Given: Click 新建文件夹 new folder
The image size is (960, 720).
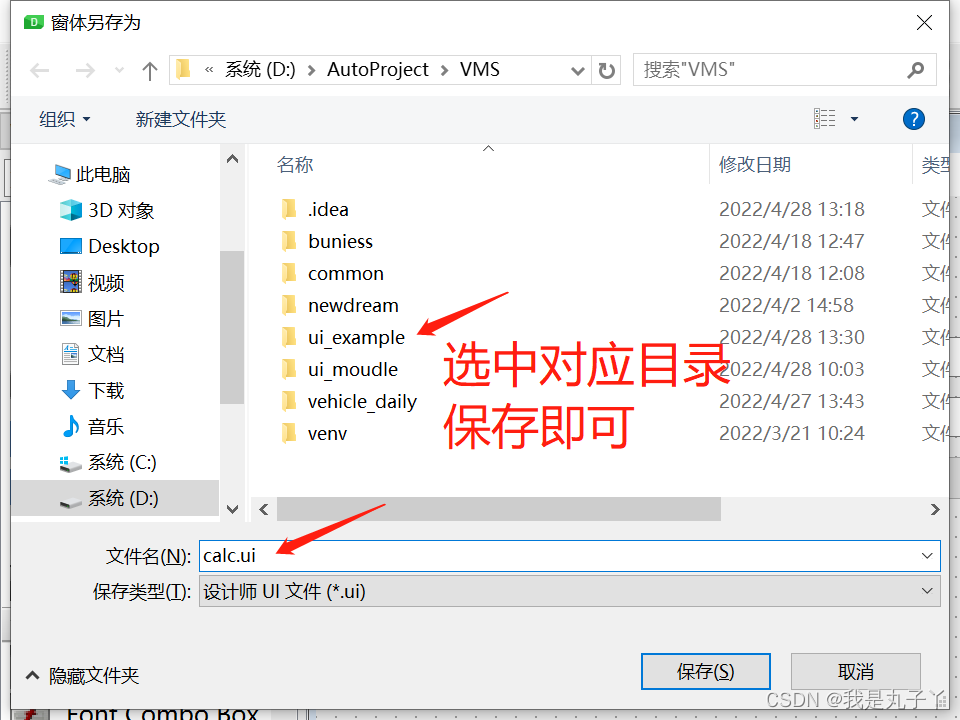Looking at the screenshot, I should [181, 119].
